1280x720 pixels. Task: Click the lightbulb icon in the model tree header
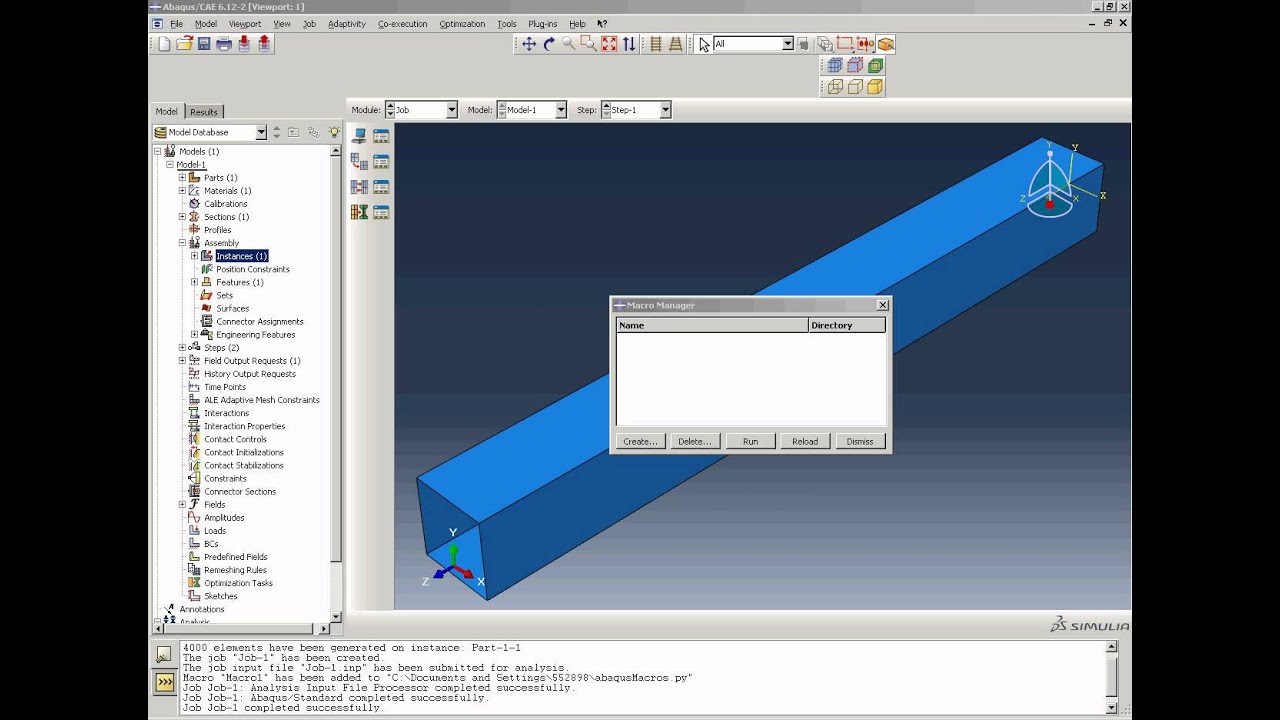coord(334,132)
